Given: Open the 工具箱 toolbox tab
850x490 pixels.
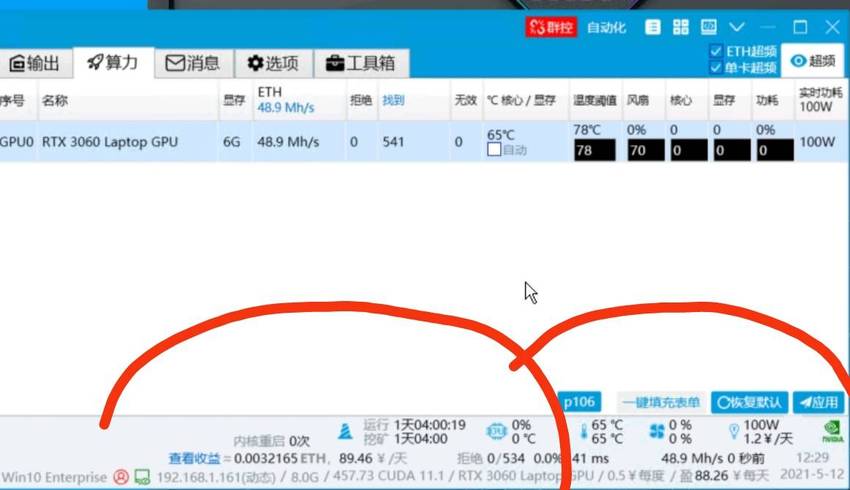Looking at the screenshot, I should click(361, 63).
